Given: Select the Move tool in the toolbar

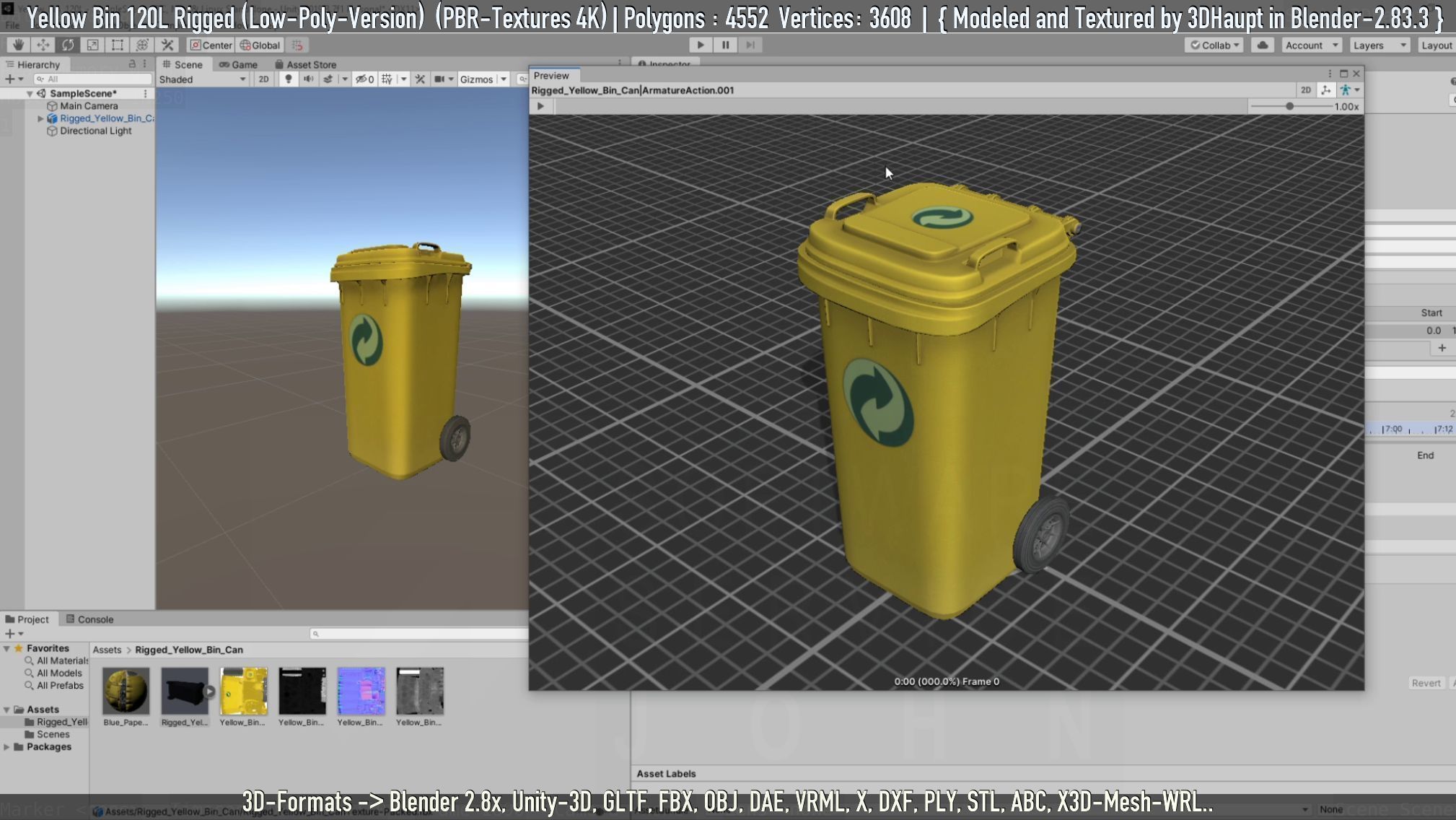Looking at the screenshot, I should [43, 45].
